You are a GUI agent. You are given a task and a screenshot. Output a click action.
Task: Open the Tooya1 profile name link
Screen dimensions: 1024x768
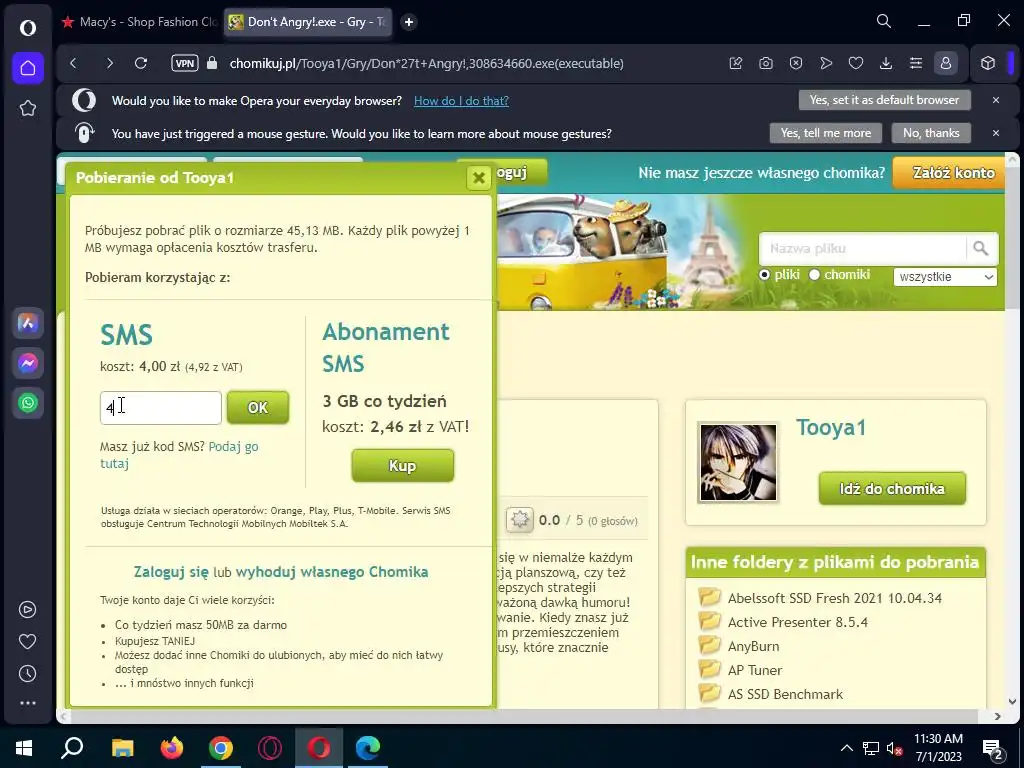point(831,428)
